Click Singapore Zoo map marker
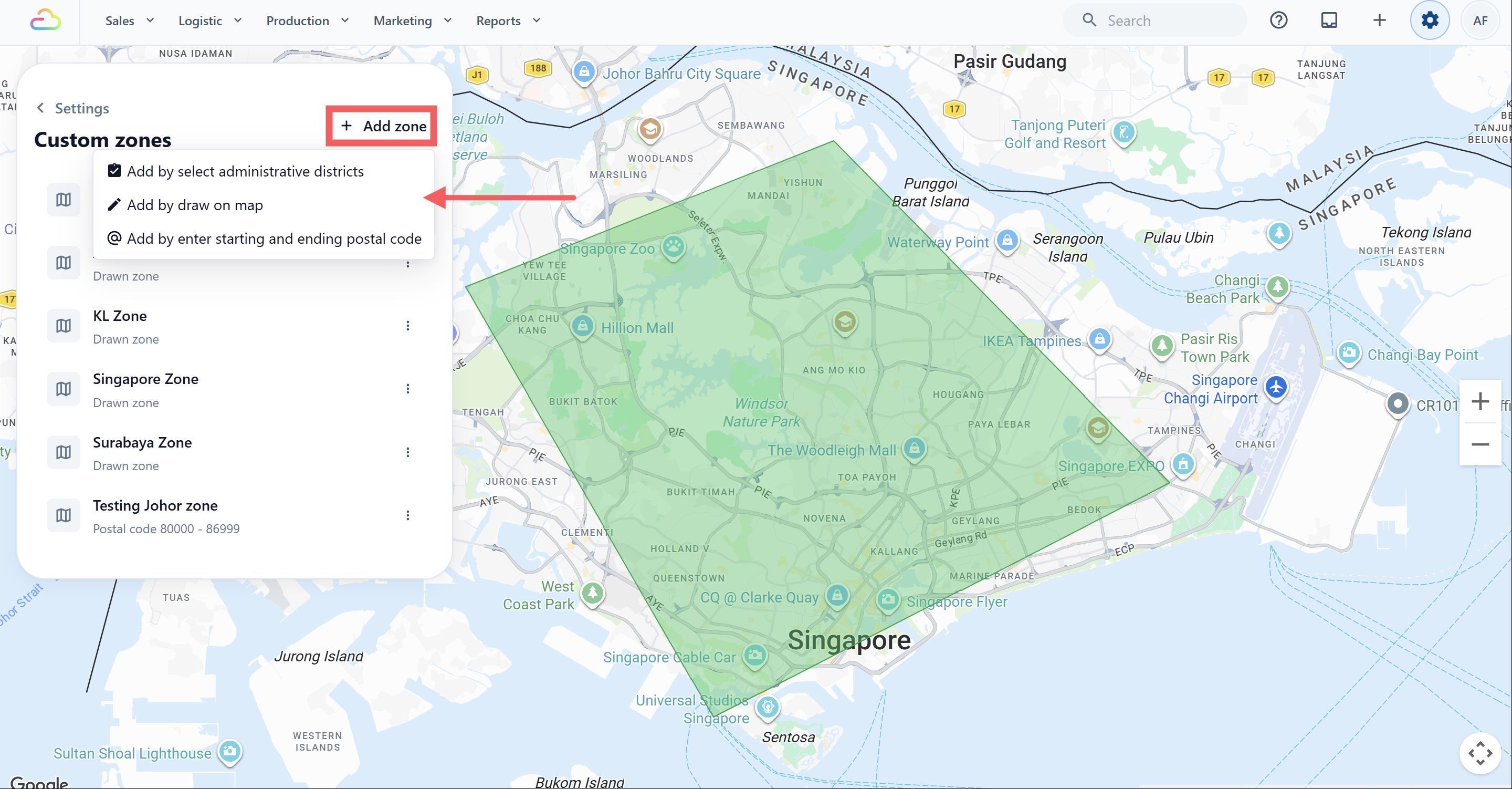Viewport: 1512px width, 789px height. [x=673, y=247]
